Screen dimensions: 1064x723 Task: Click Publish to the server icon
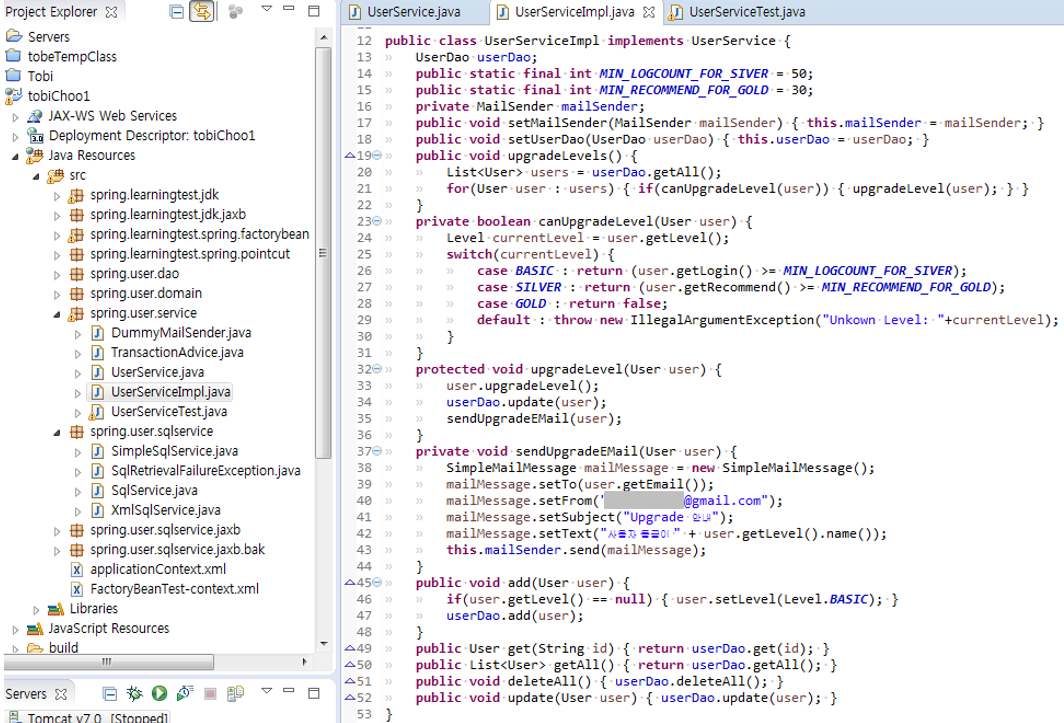[235, 693]
